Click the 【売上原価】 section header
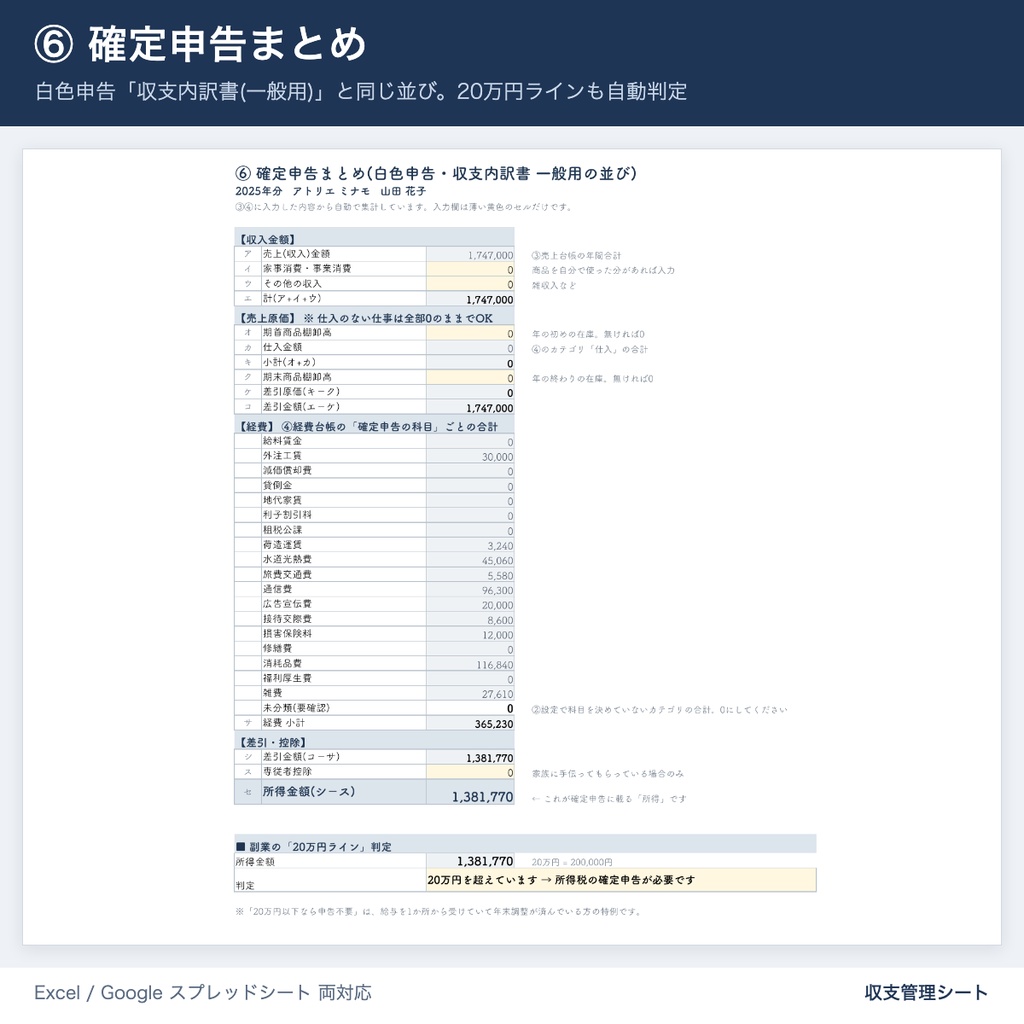Screen dimensions: 1024x1024 pos(374,317)
